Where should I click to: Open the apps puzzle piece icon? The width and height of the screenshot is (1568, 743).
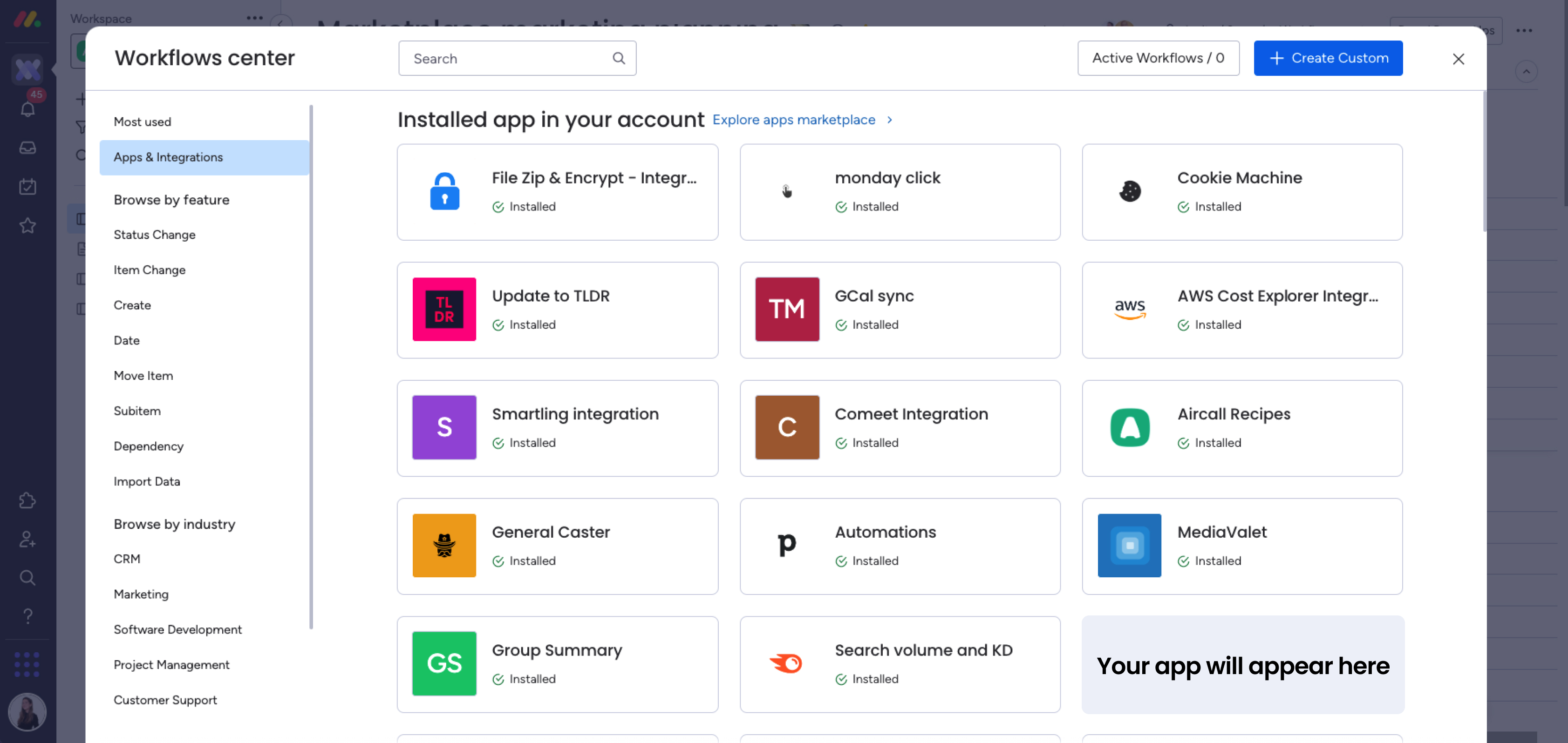[27, 500]
